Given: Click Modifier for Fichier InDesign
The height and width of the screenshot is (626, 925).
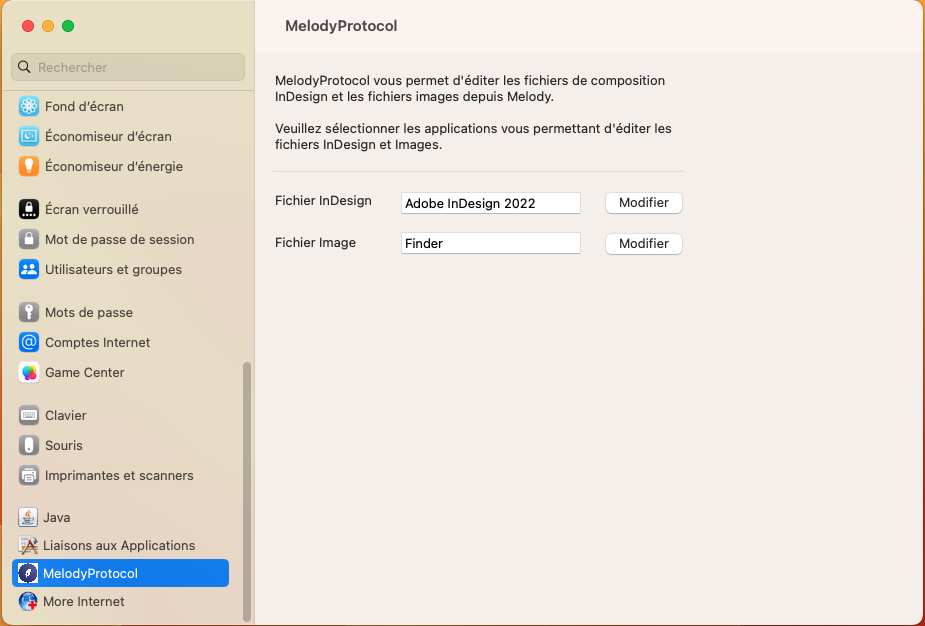Looking at the screenshot, I should (643, 202).
